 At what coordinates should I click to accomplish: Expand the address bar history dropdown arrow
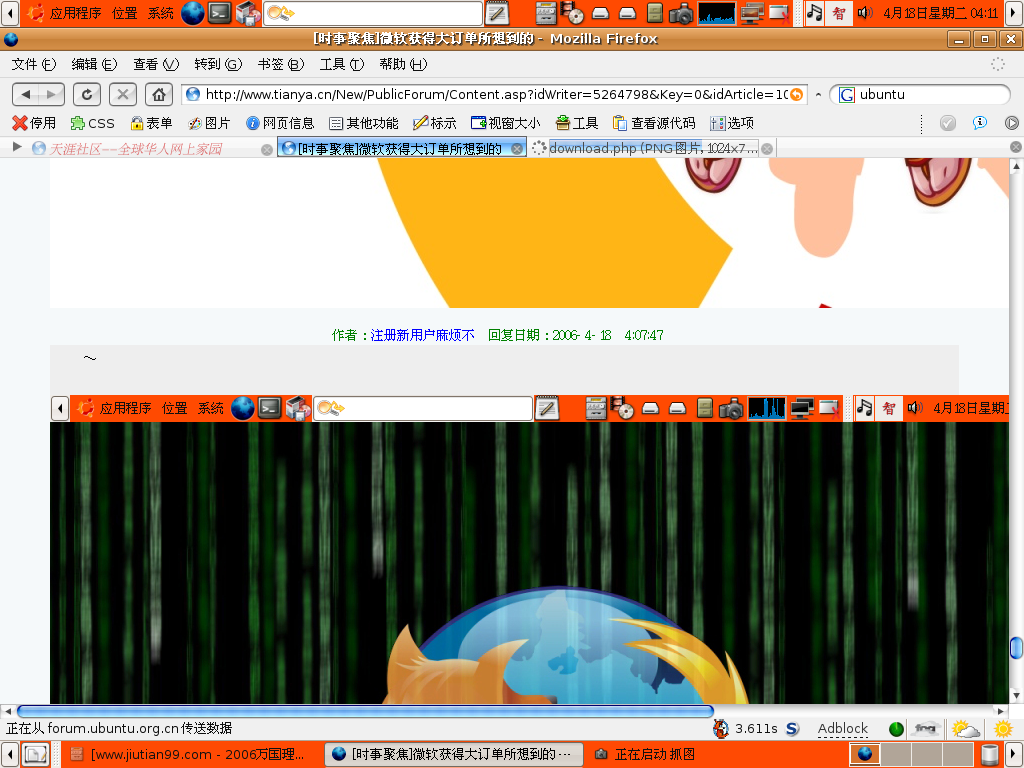tap(818, 95)
